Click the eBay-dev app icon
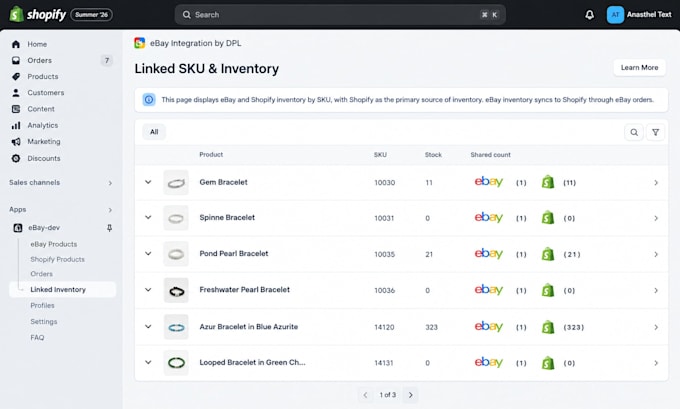680x409 pixels. coord(18,228)
